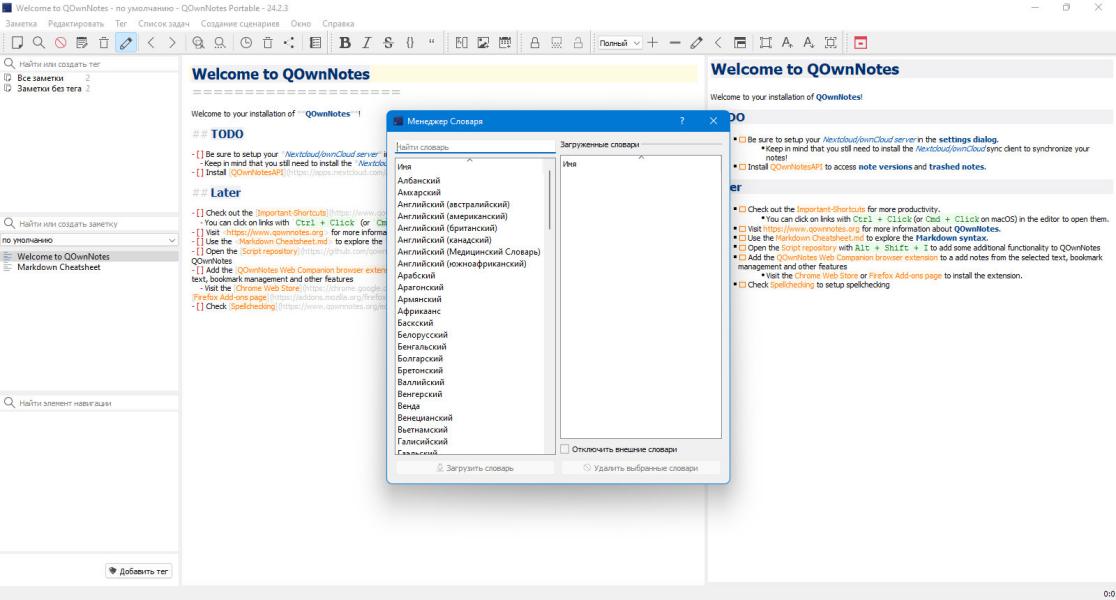Create a new note with the toolbar icon
Screen dimensions: 1116x600
[x=17, y=43]
